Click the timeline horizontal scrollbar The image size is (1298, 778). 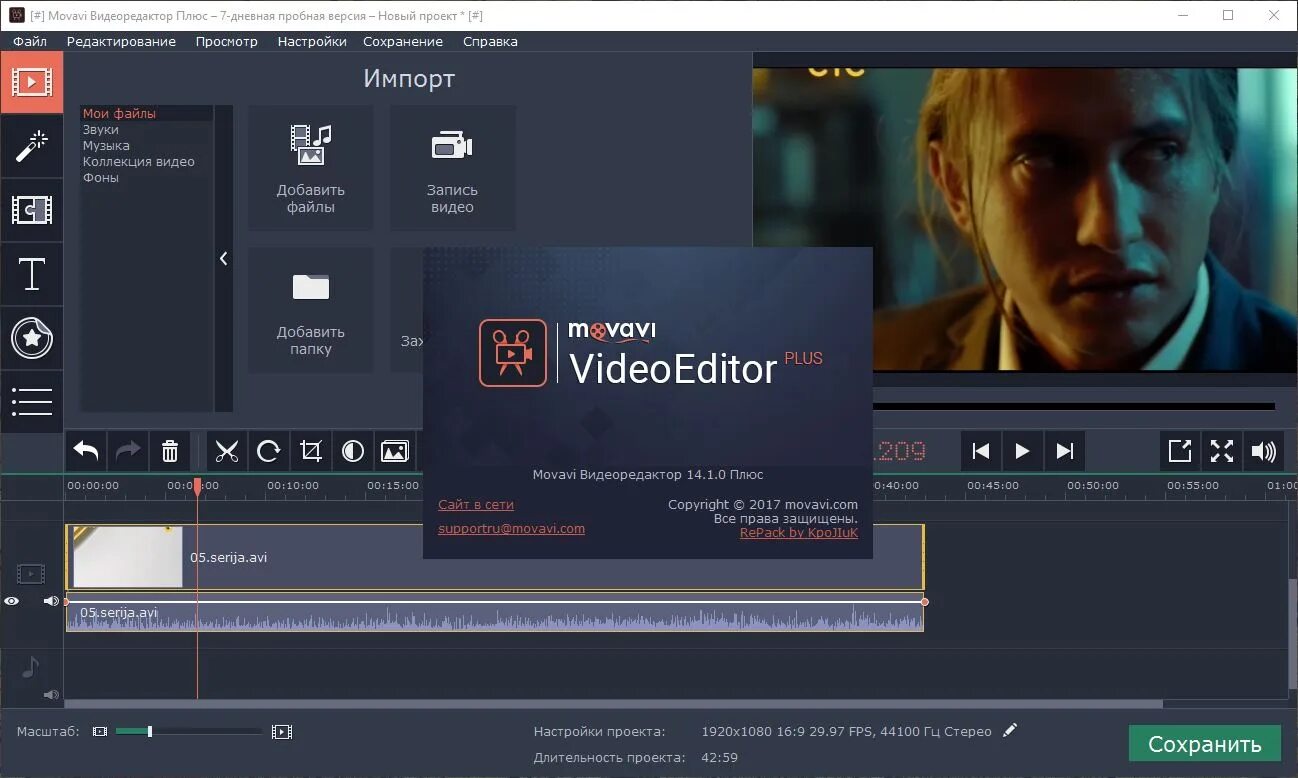[x=615, y=704]
